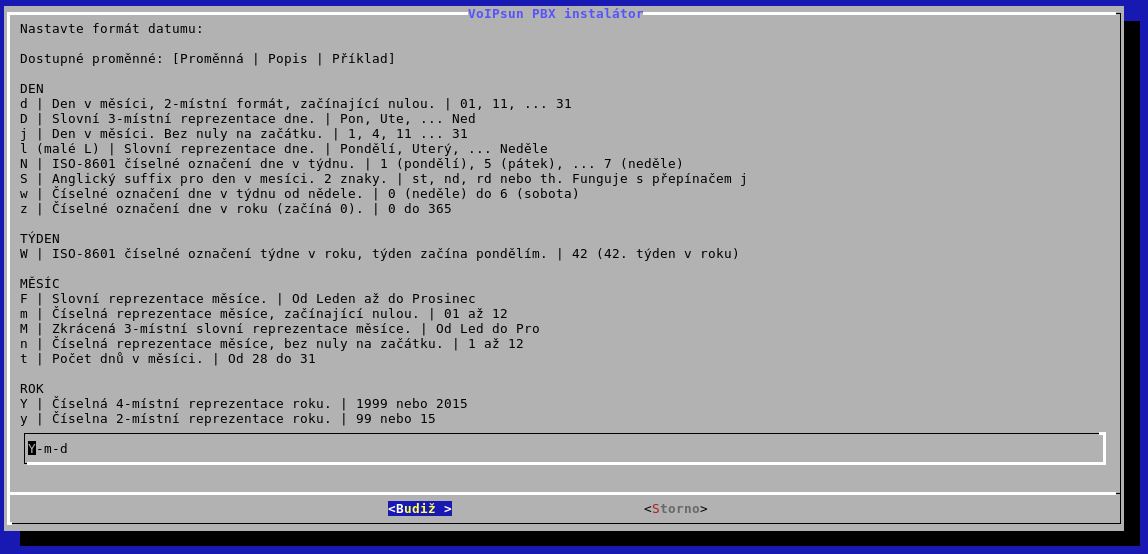
Task: Click the DEN section heading
Action: tap(31, 89)
